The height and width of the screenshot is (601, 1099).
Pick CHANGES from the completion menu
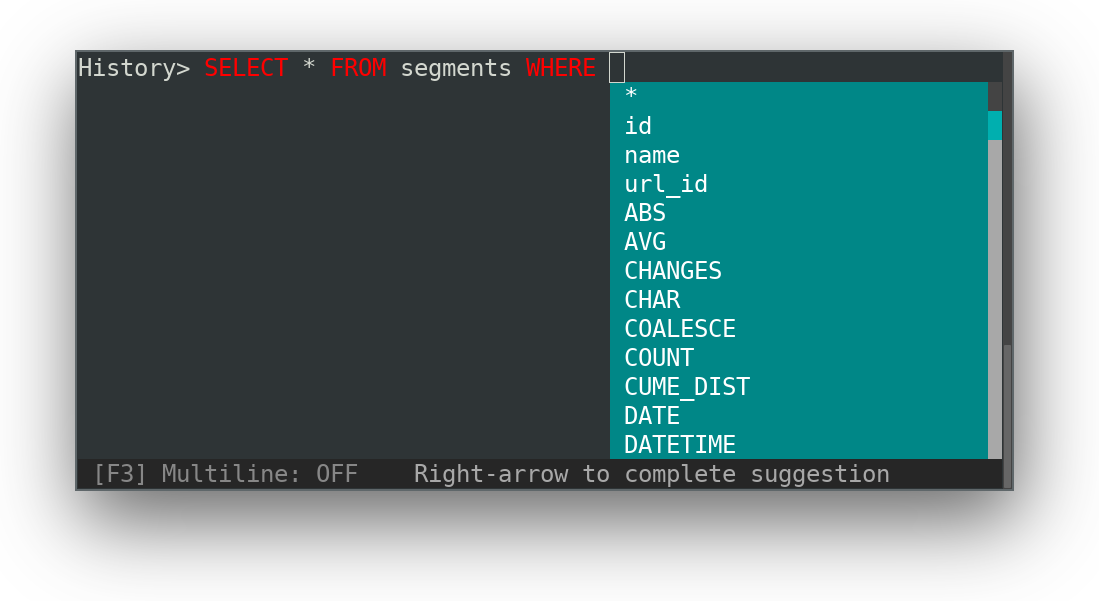point(798,271)
